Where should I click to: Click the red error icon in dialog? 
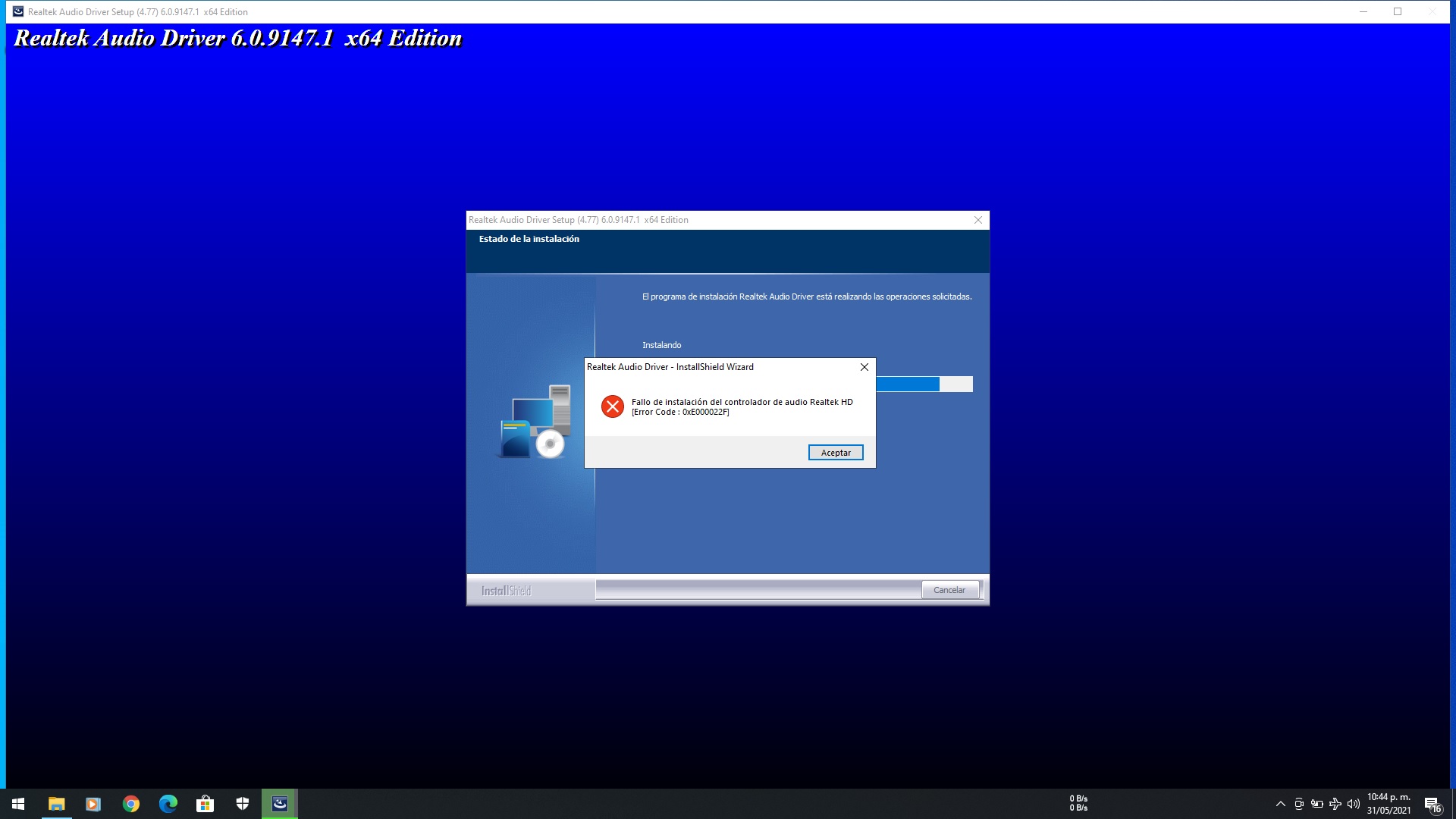click(613, 406)
